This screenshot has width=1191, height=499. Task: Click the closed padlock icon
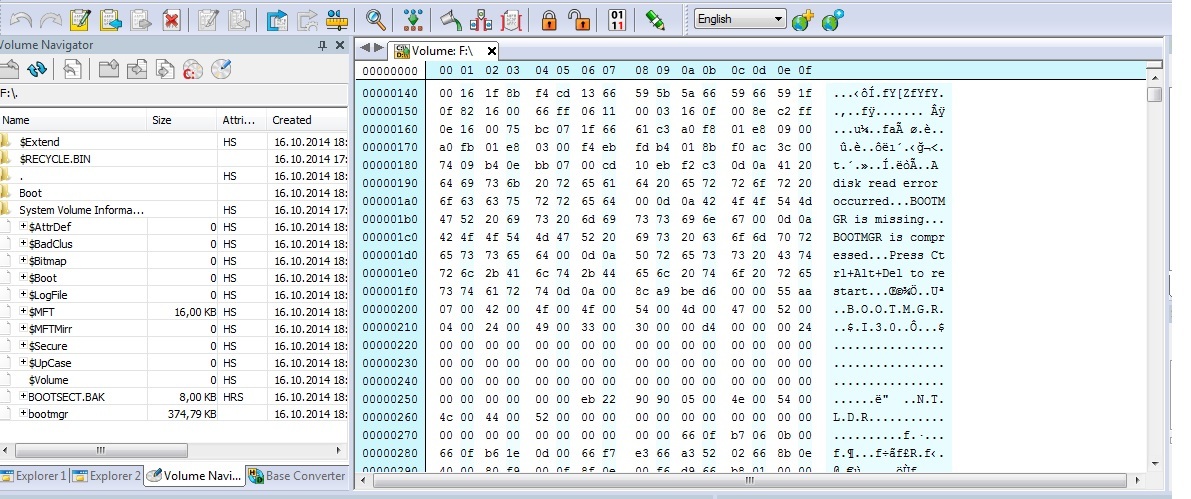tap(548, 20)
